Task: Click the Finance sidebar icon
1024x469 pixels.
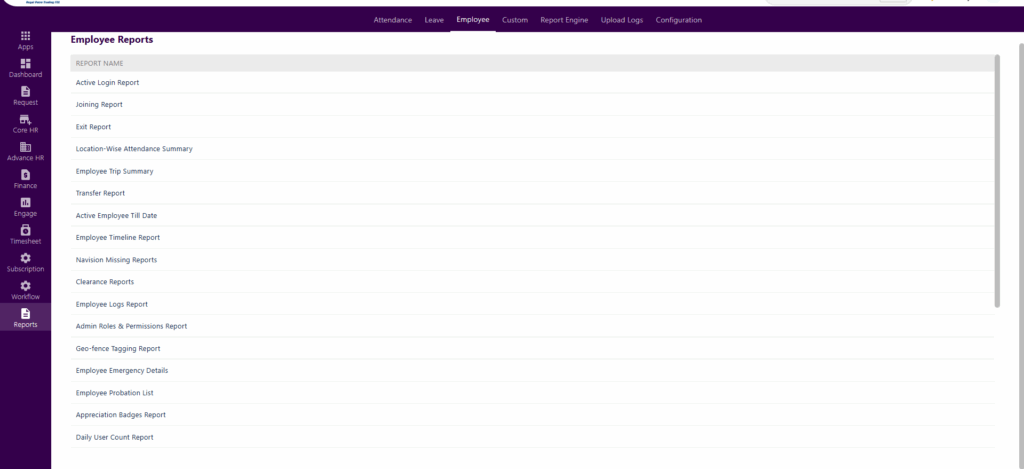Action: [25, 175]
